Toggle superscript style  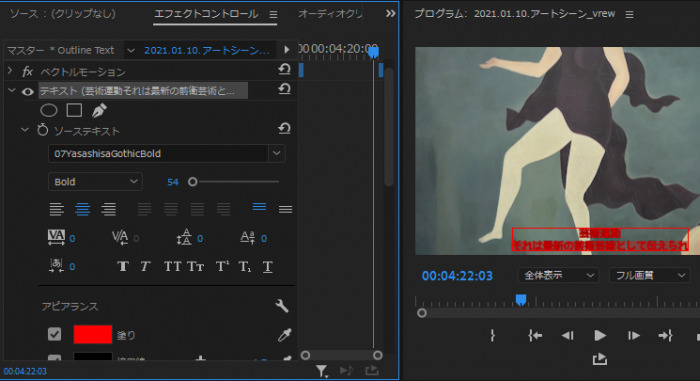pyautogui.click(x=222, y=267)
